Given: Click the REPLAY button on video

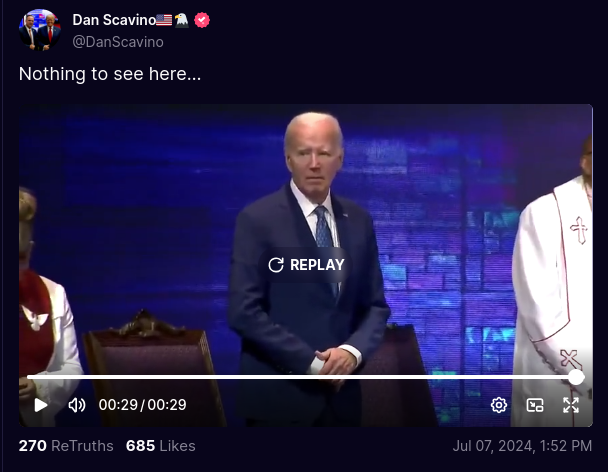Looking at the screenshot, I should [306, 265].
